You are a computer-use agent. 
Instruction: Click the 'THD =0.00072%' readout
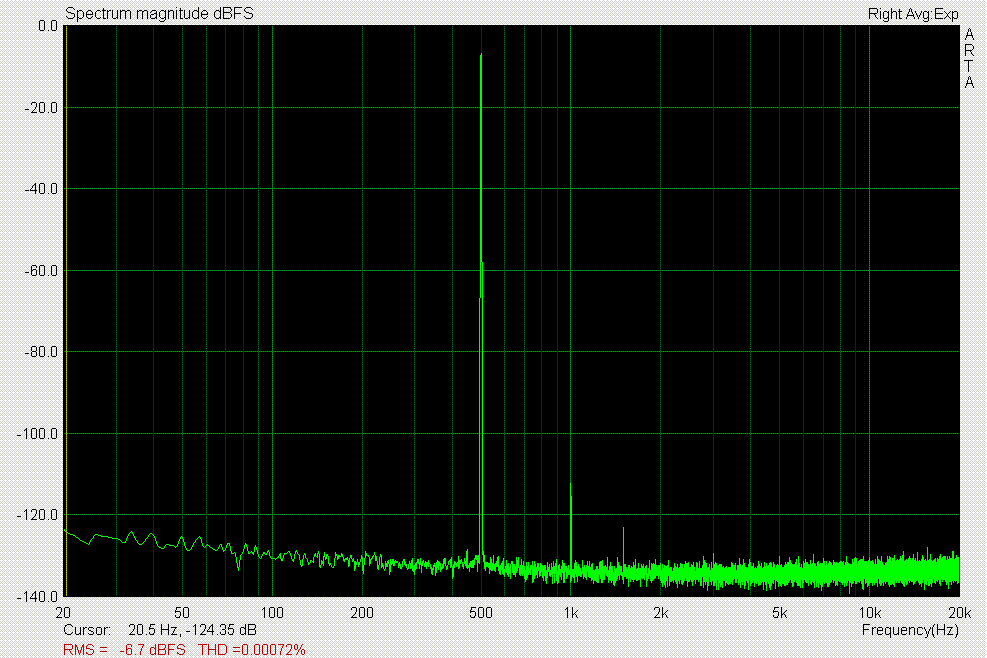[252, 649]
